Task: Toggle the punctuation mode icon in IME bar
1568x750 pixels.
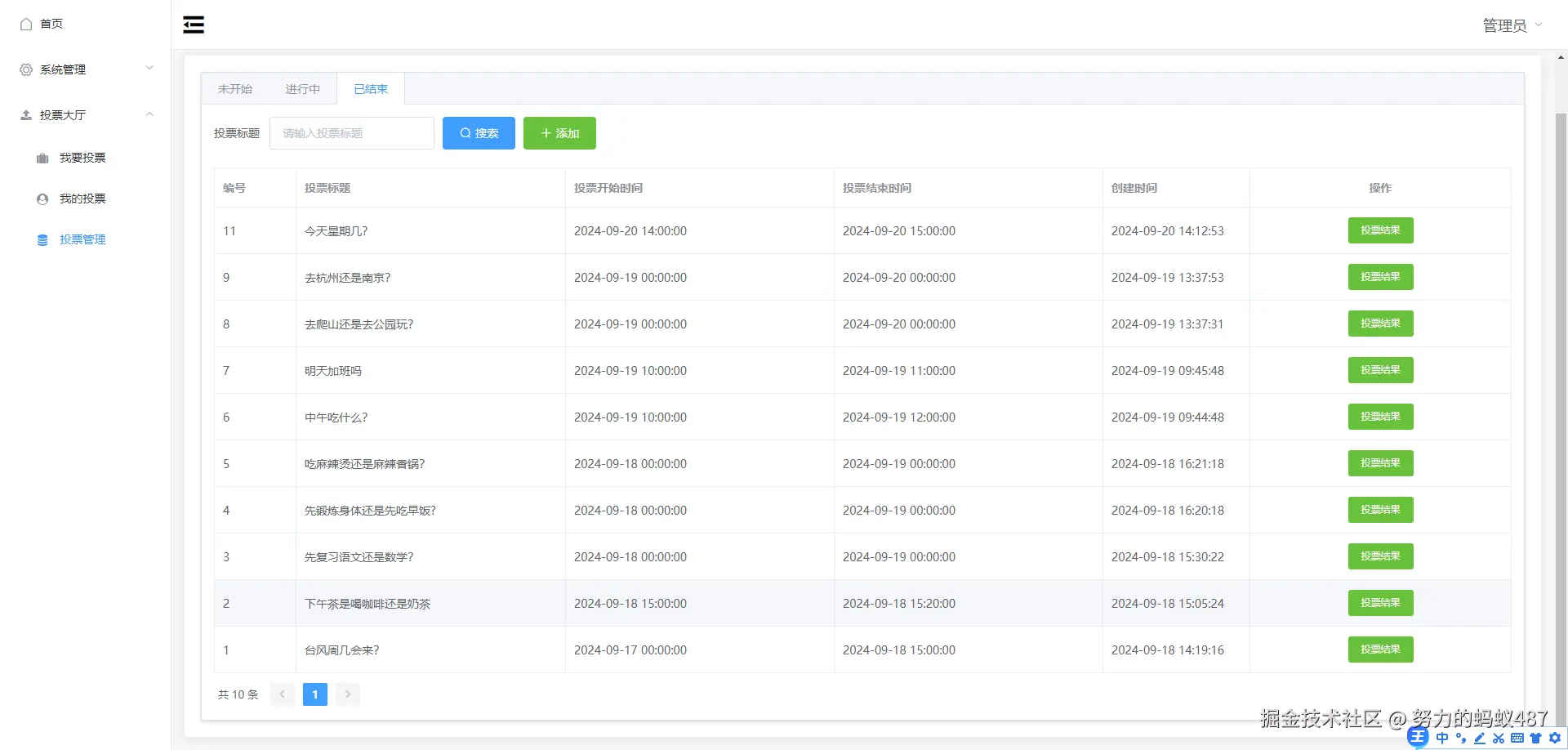Action: point(1461,738)
